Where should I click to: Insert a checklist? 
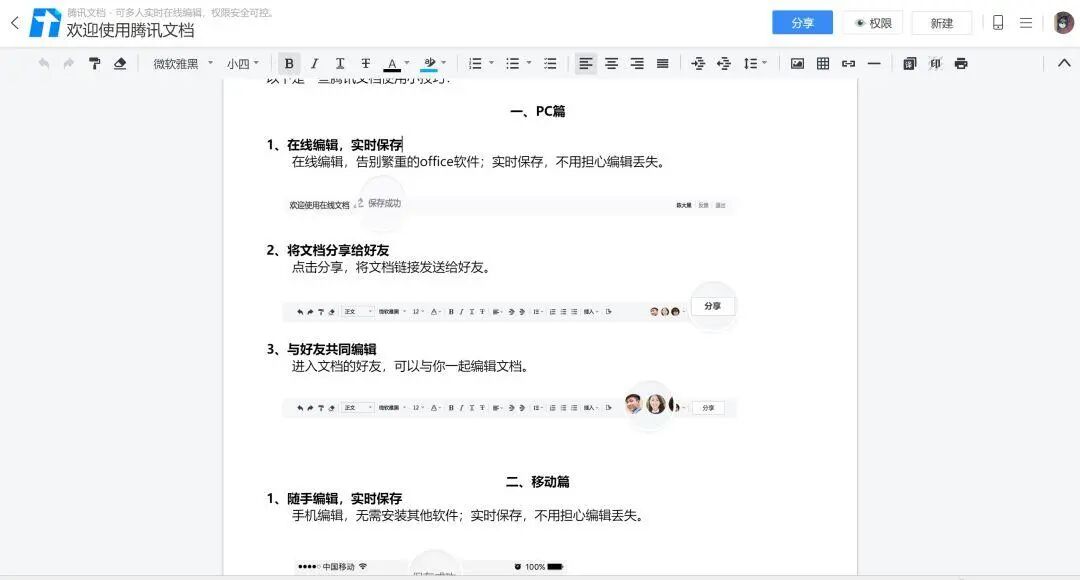tap(550, 63)
